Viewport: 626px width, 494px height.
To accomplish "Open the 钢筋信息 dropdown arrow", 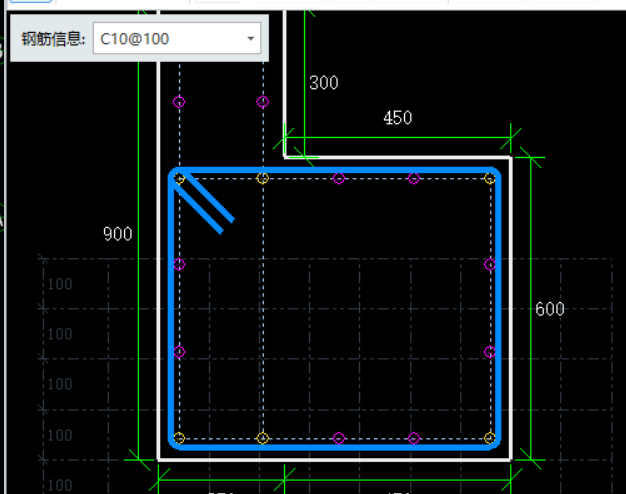I will coord(250,39).
